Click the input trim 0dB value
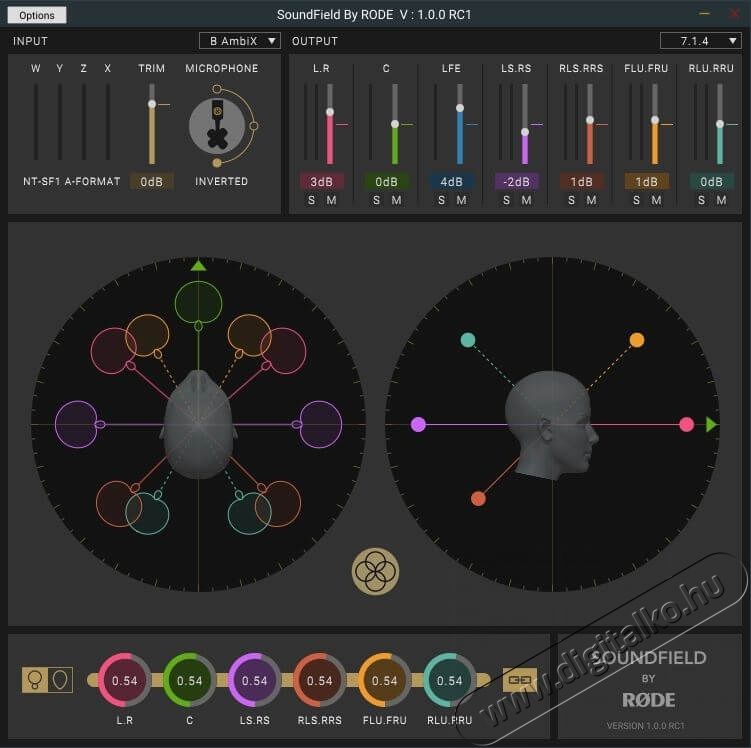The image size is (751, 748). (x=152, y=181)
